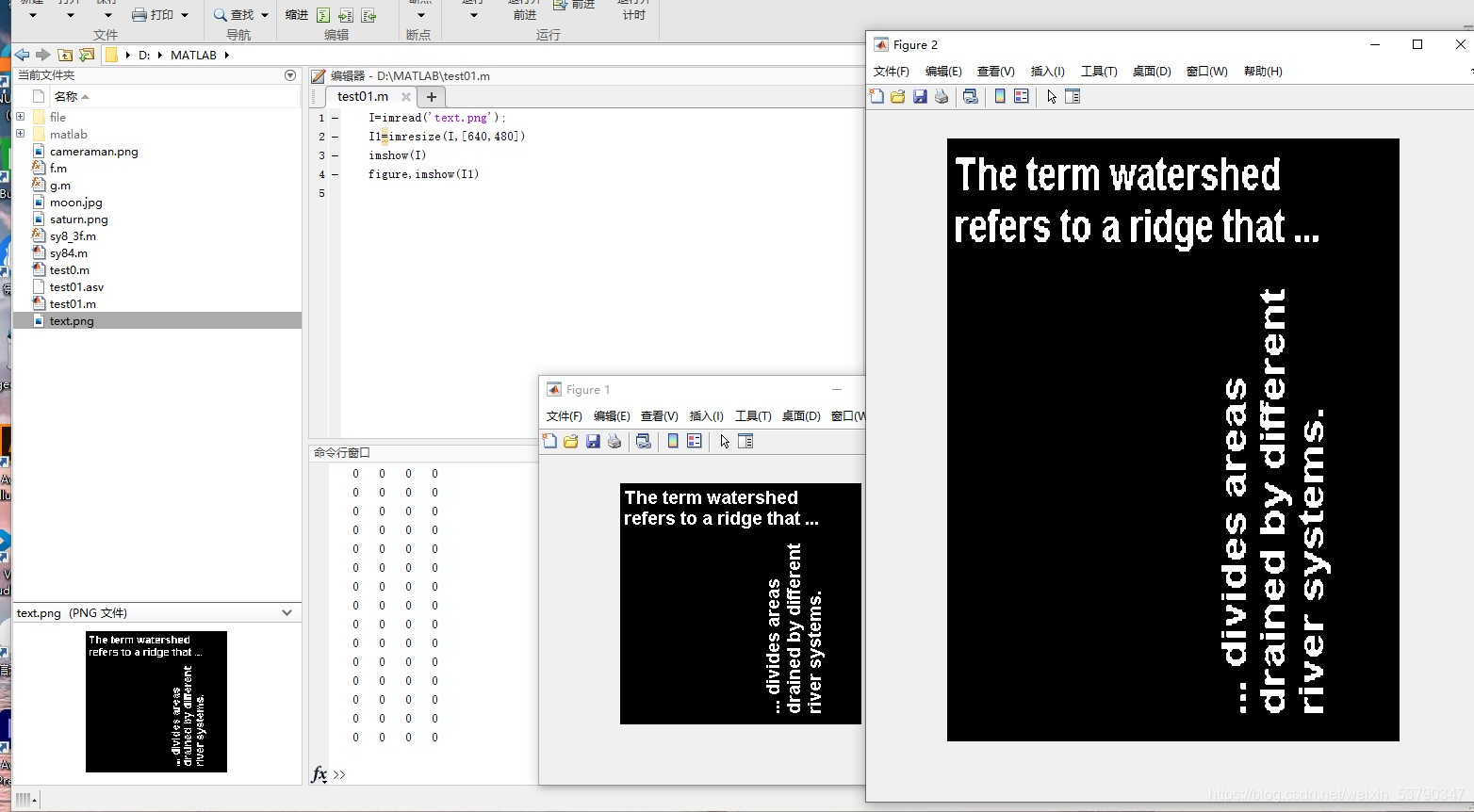Go up one folder level icon
1474x812 pixels.
[65, 55]
